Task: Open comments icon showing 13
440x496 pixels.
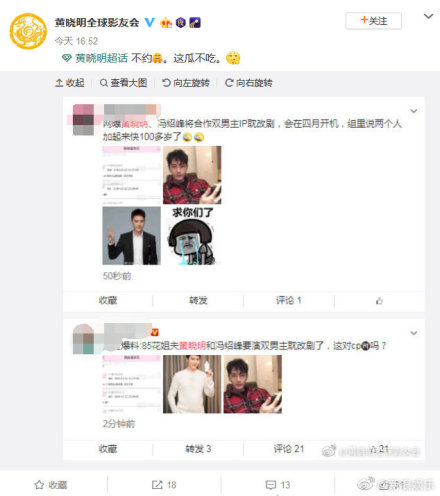Action: (278, 485)
